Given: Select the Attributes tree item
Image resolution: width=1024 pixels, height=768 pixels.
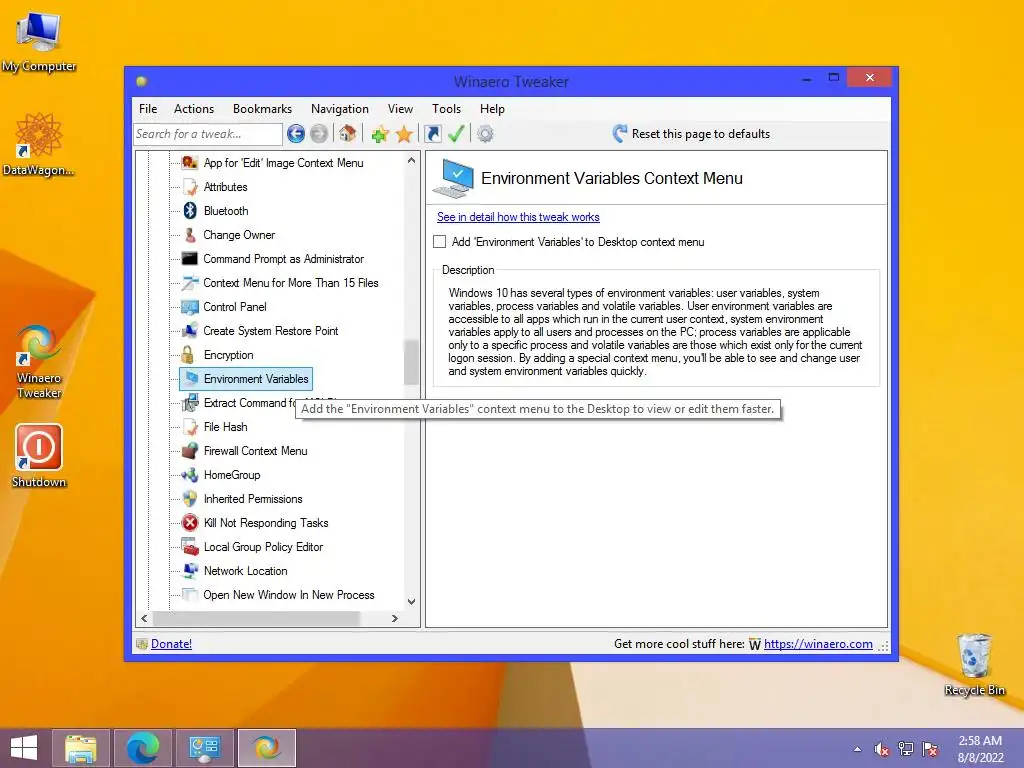Looking at the screenshot, I should 225,187.
